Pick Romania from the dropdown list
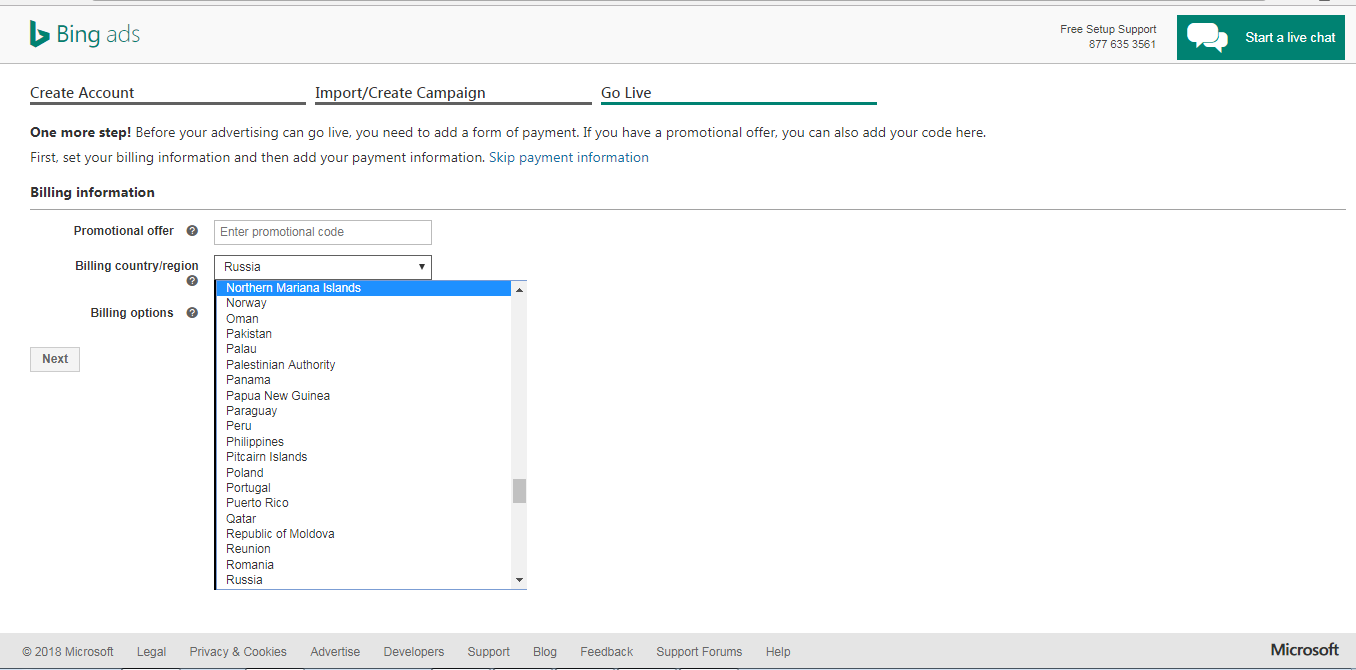 250,565
